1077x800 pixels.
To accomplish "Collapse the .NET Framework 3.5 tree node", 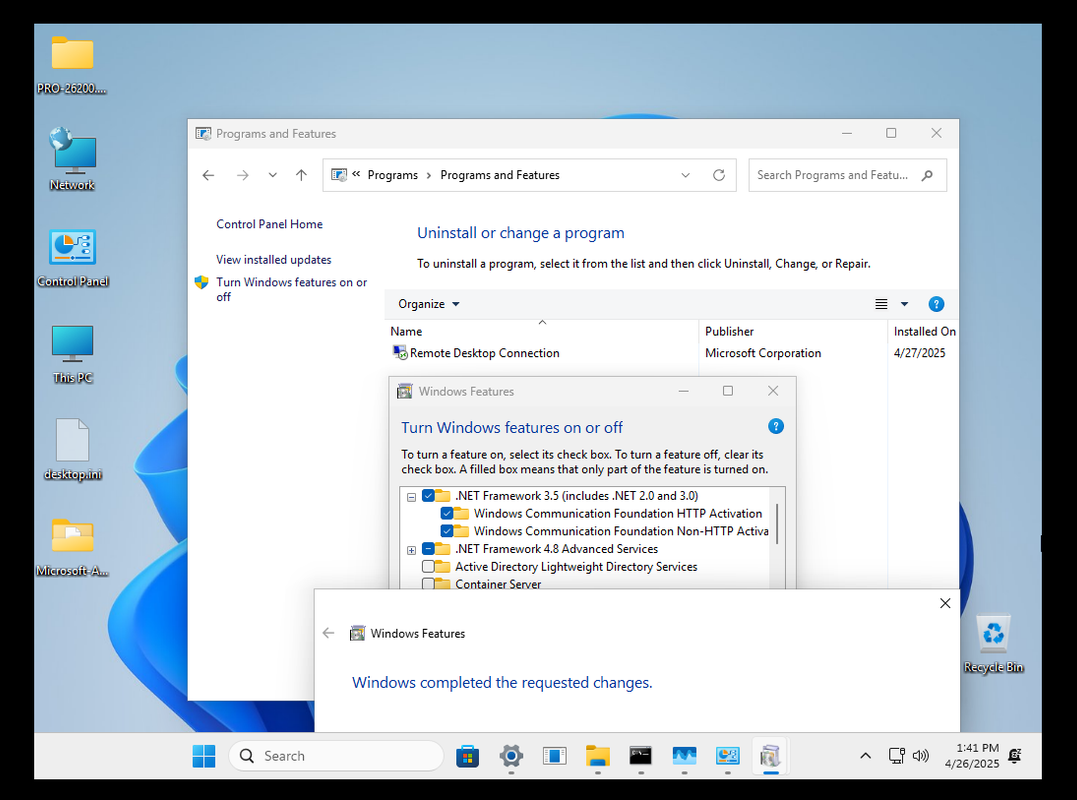I will 411,496.
